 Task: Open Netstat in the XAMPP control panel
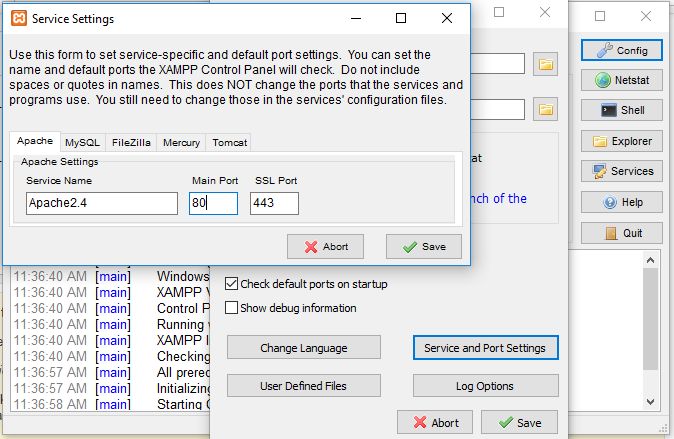pyautogui.click(x=622, y=80)
